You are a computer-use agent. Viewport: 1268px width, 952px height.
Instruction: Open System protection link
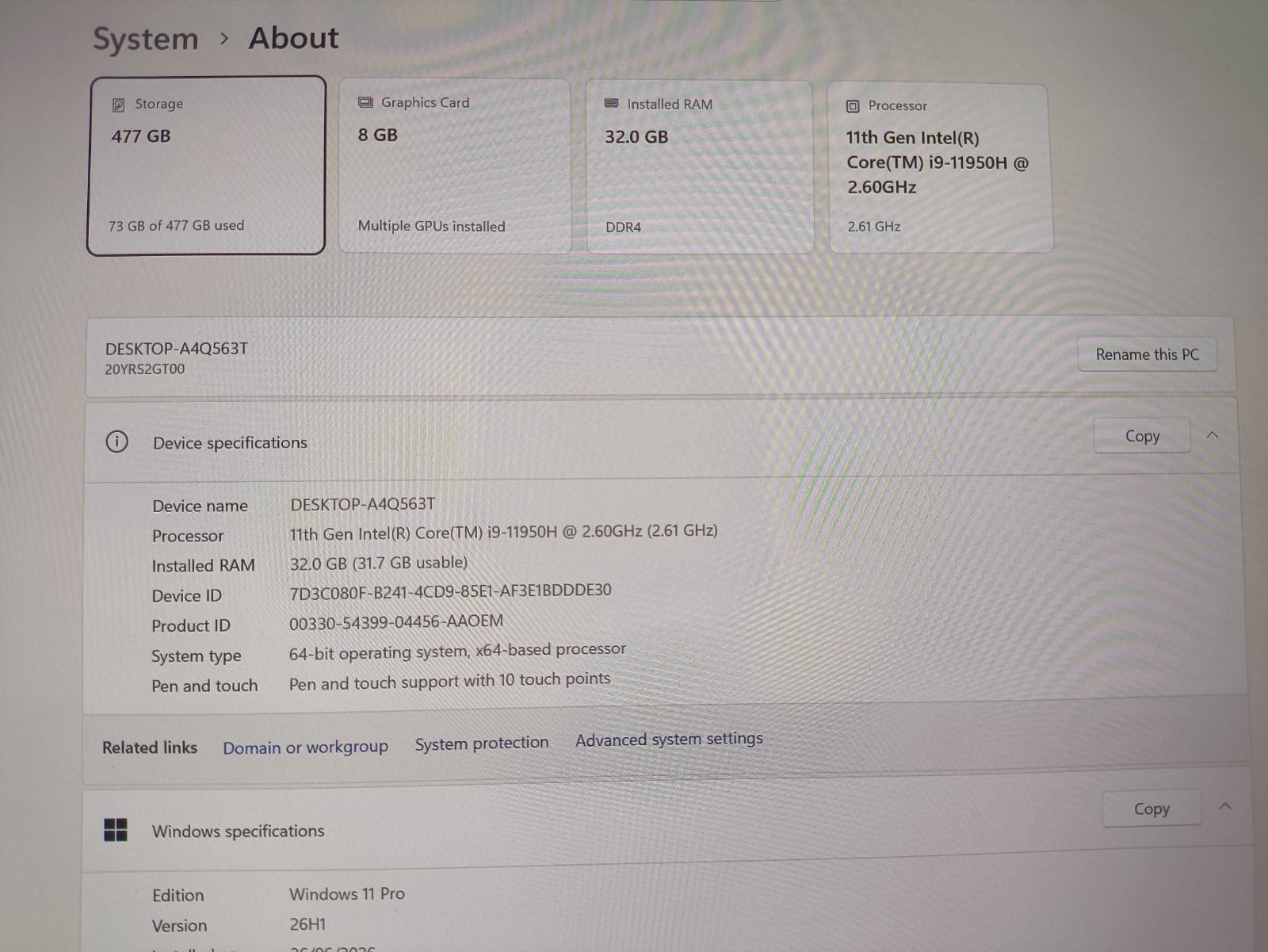click(482, 744)
